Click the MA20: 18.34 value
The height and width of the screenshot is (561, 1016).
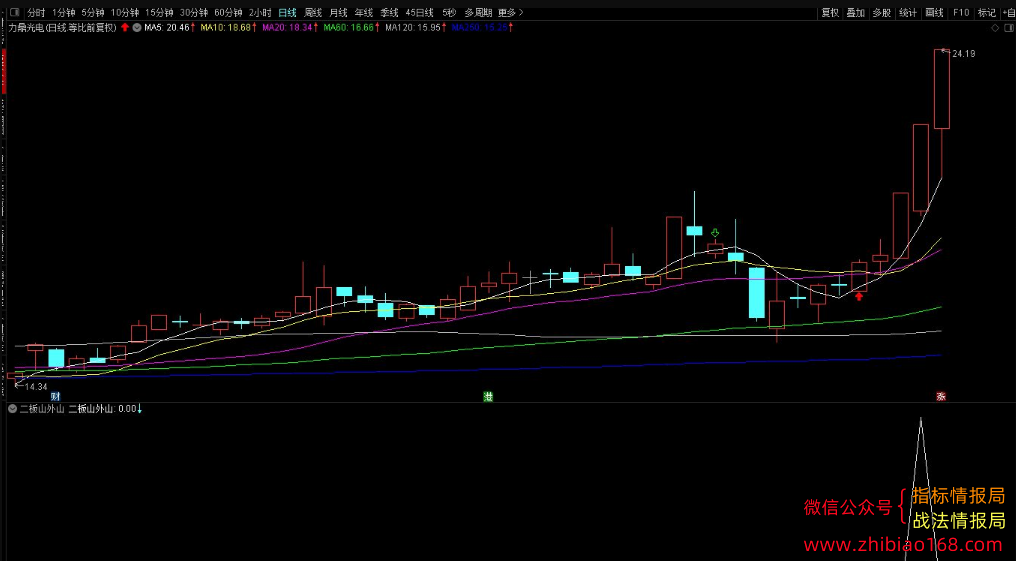[287, 27]
